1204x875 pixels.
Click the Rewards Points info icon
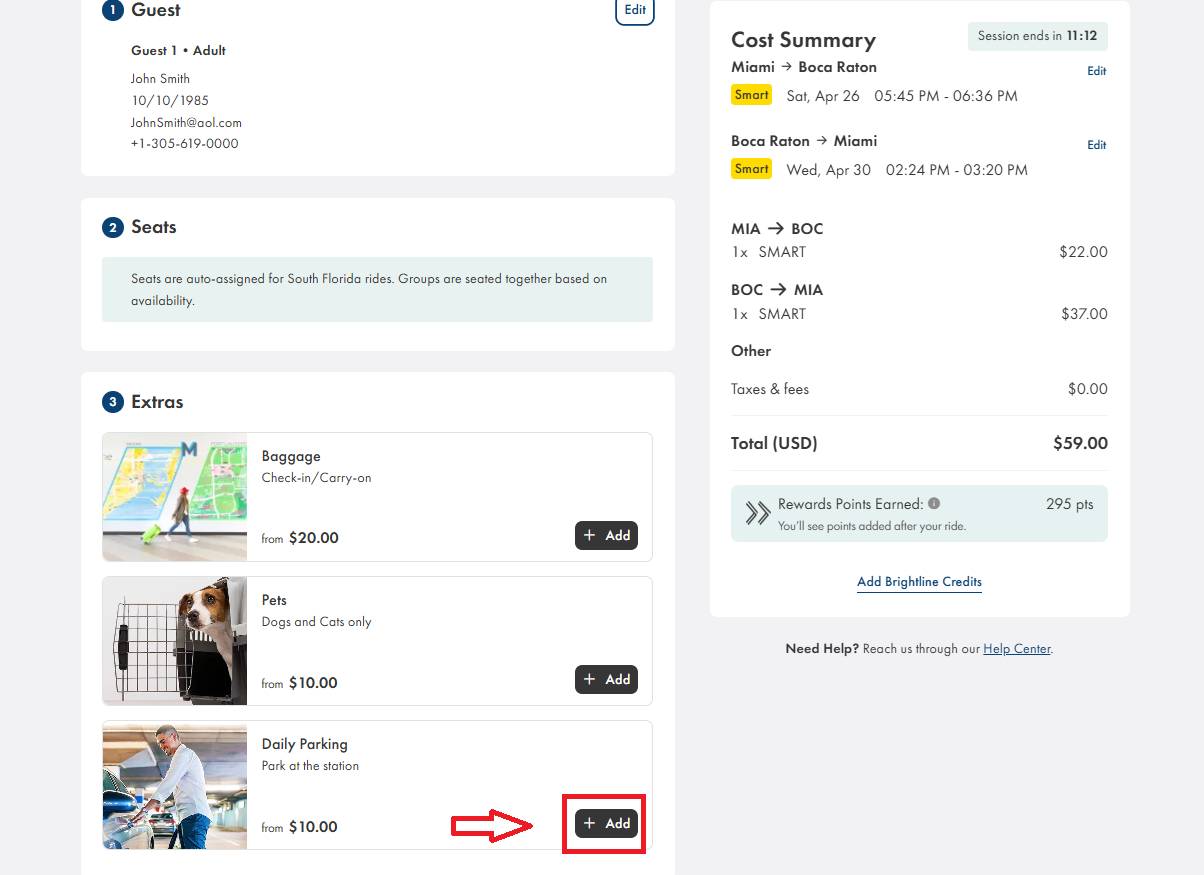[x=933, y=504]
